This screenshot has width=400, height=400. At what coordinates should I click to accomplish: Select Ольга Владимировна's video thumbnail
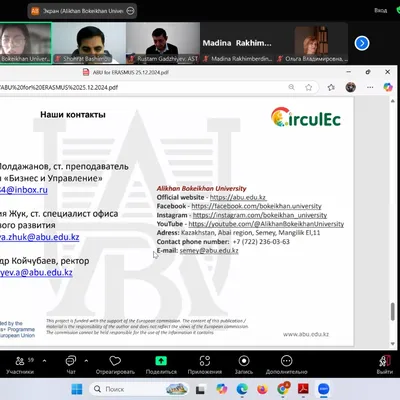(311, 43)
